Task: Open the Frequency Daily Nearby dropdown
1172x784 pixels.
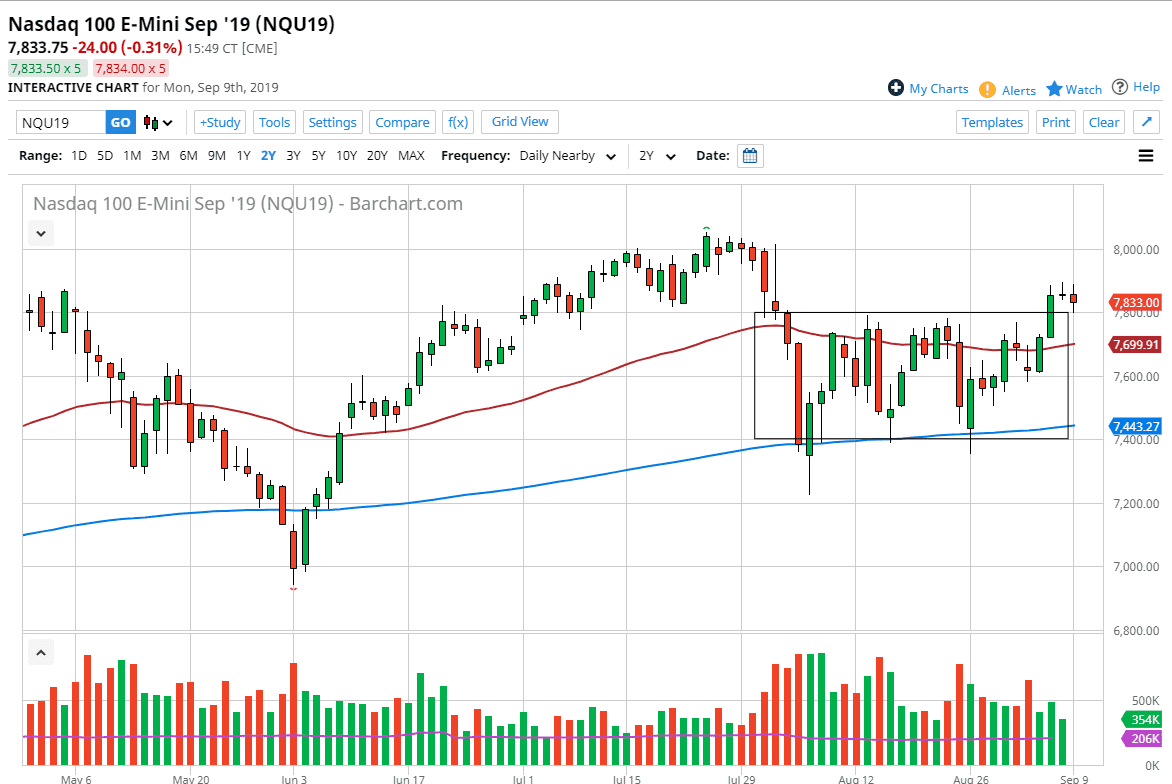Action: click(566, 156)
